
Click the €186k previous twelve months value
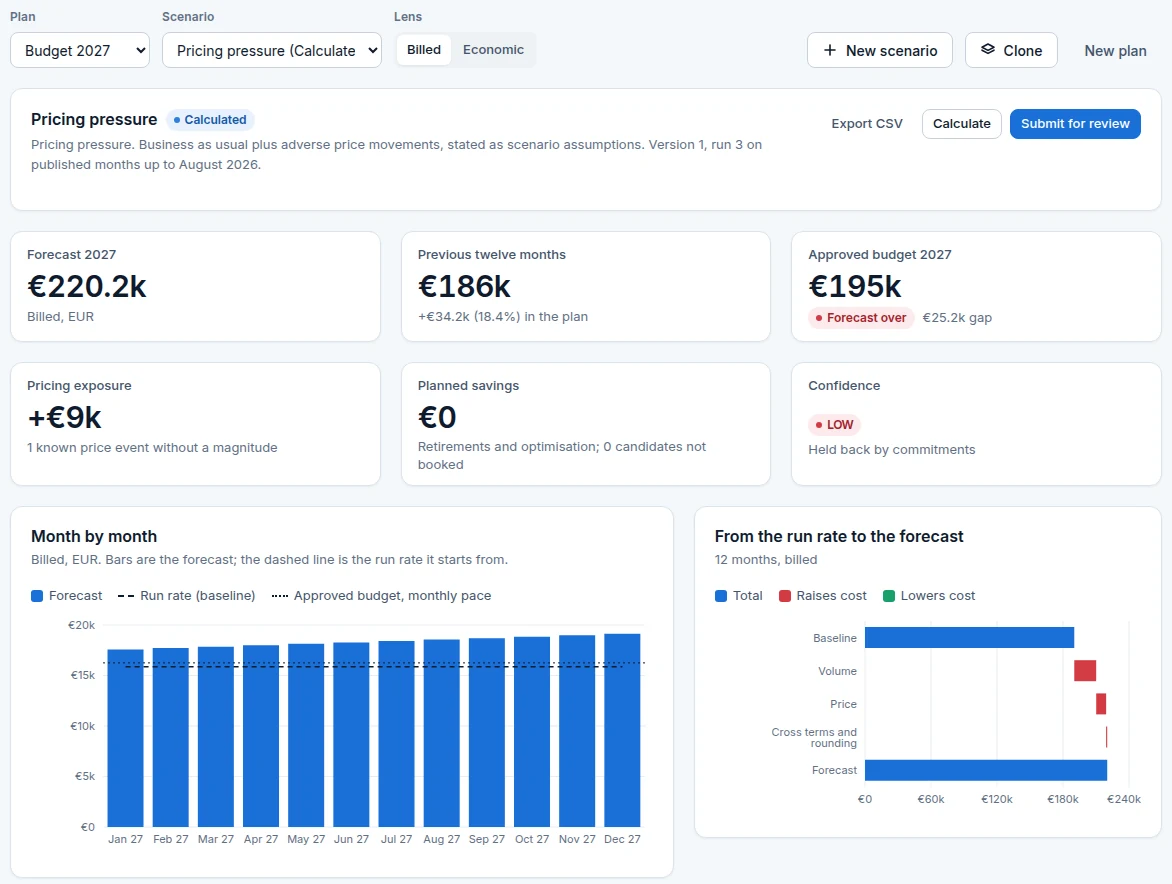(x=464, y=286)
